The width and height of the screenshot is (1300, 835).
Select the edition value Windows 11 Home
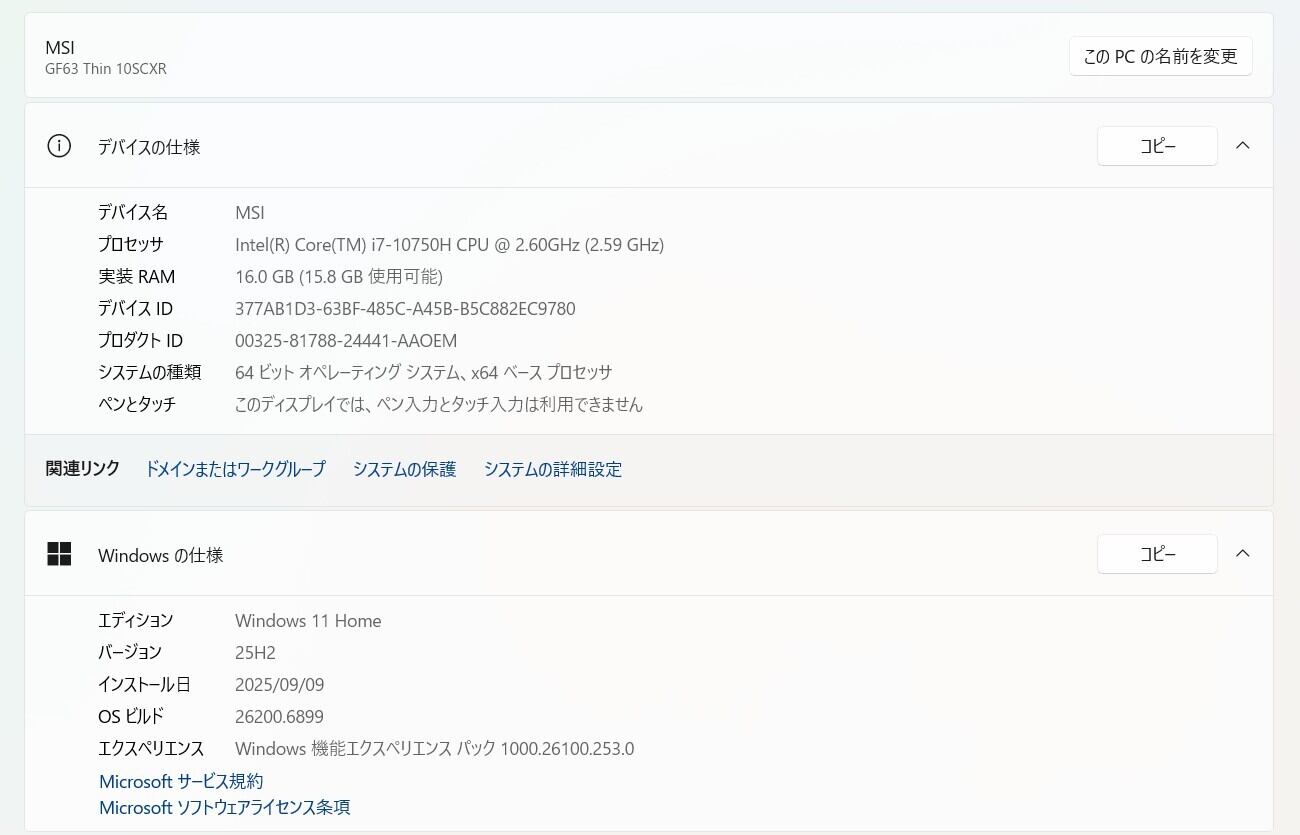(308, 620)
